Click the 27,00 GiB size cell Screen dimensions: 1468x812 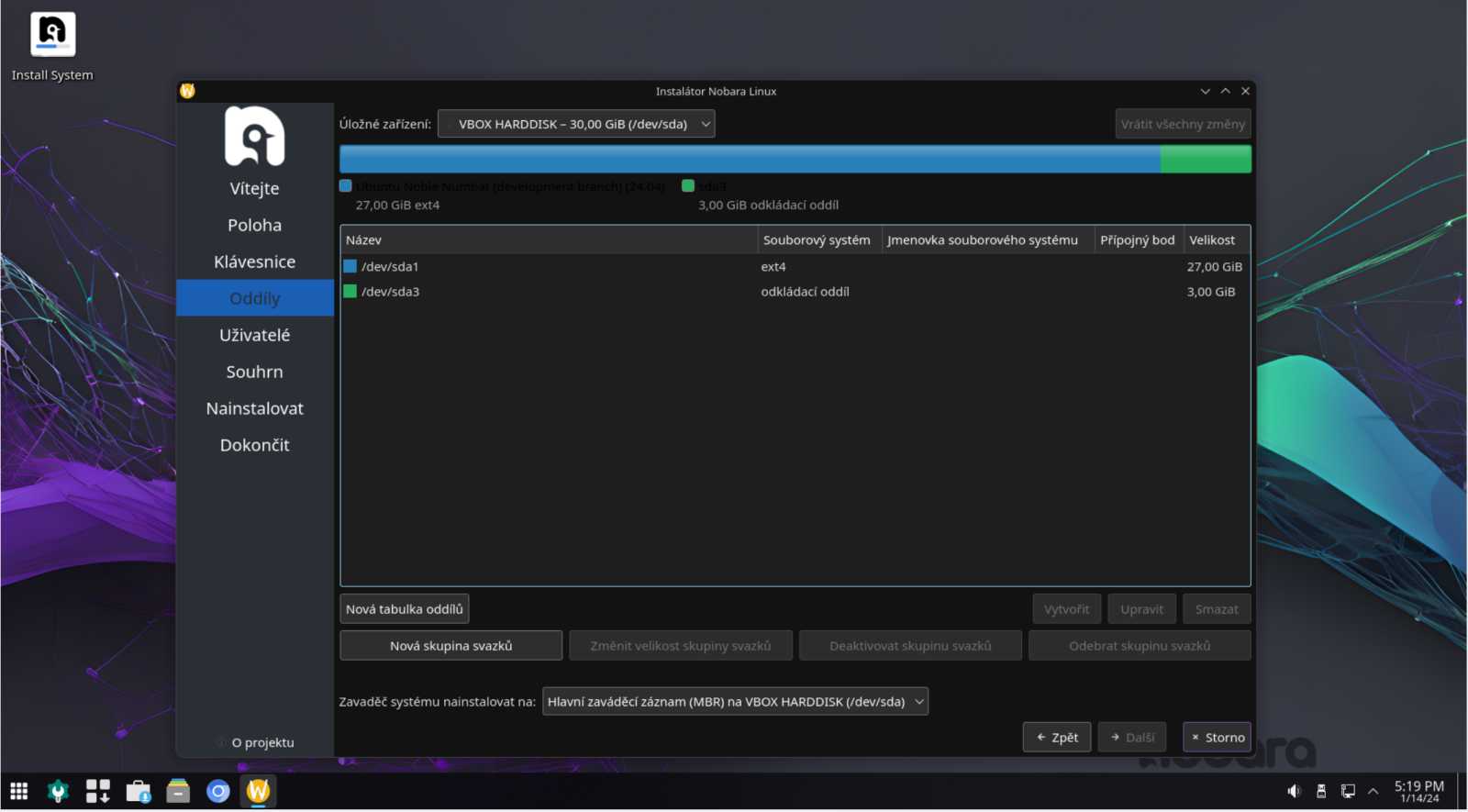click(1215, 266)
